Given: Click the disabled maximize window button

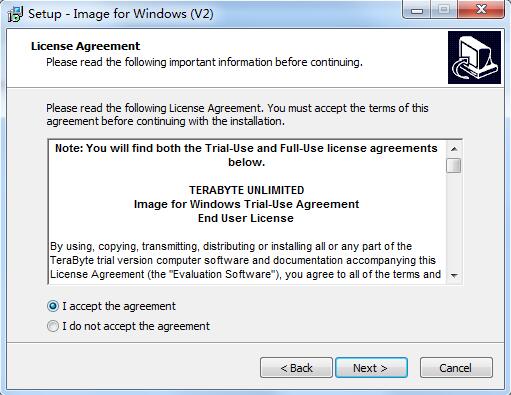Looking at the screenshot, I should tap(444, 10).
